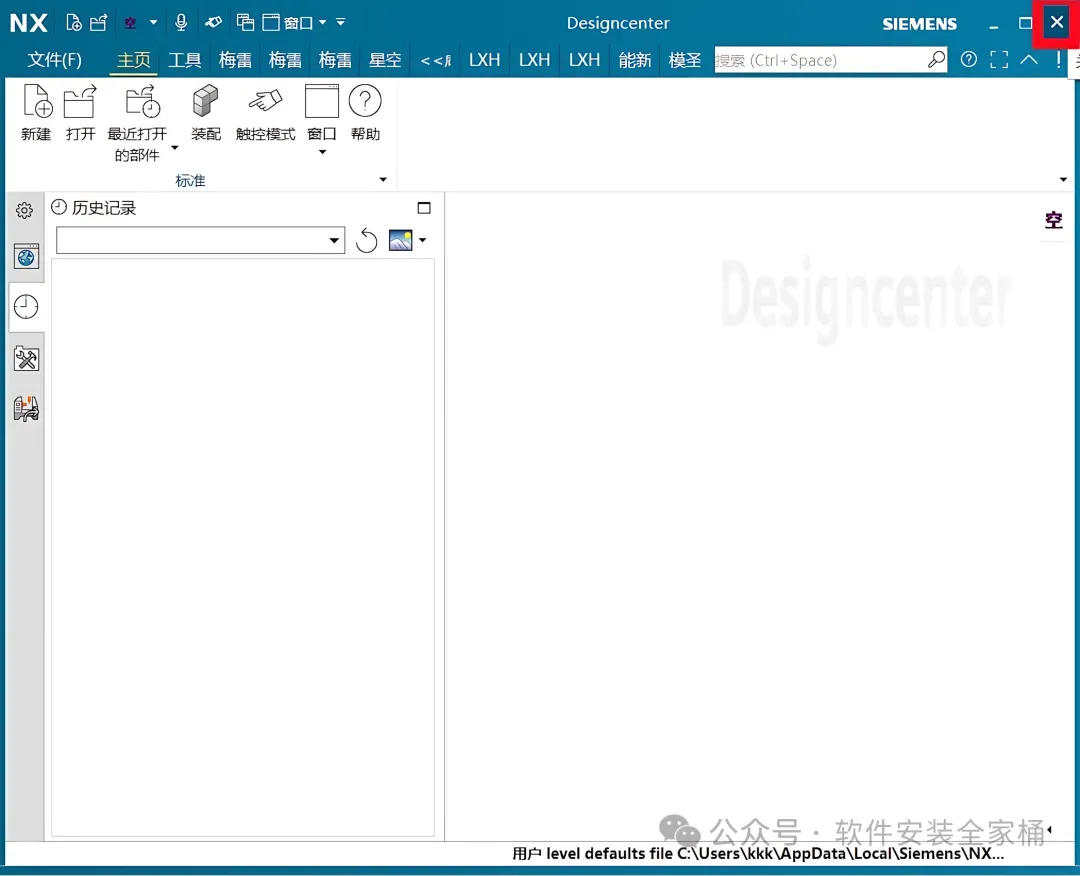Click the NX logo in the title bar
This screenshot has height=876, width=1080.
pyautogui.click(x=28, y=23)
